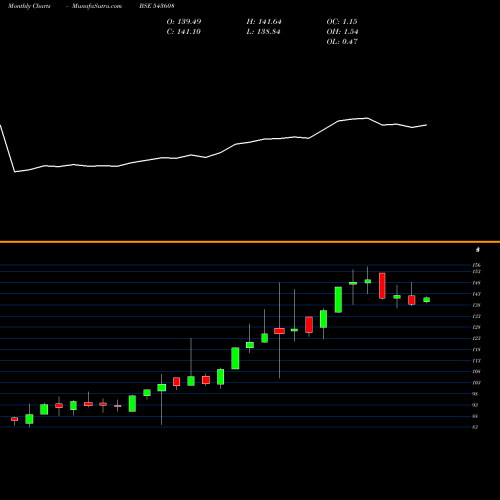
Task: Click the low value "L: 138.84"
Action: (263, 32)
